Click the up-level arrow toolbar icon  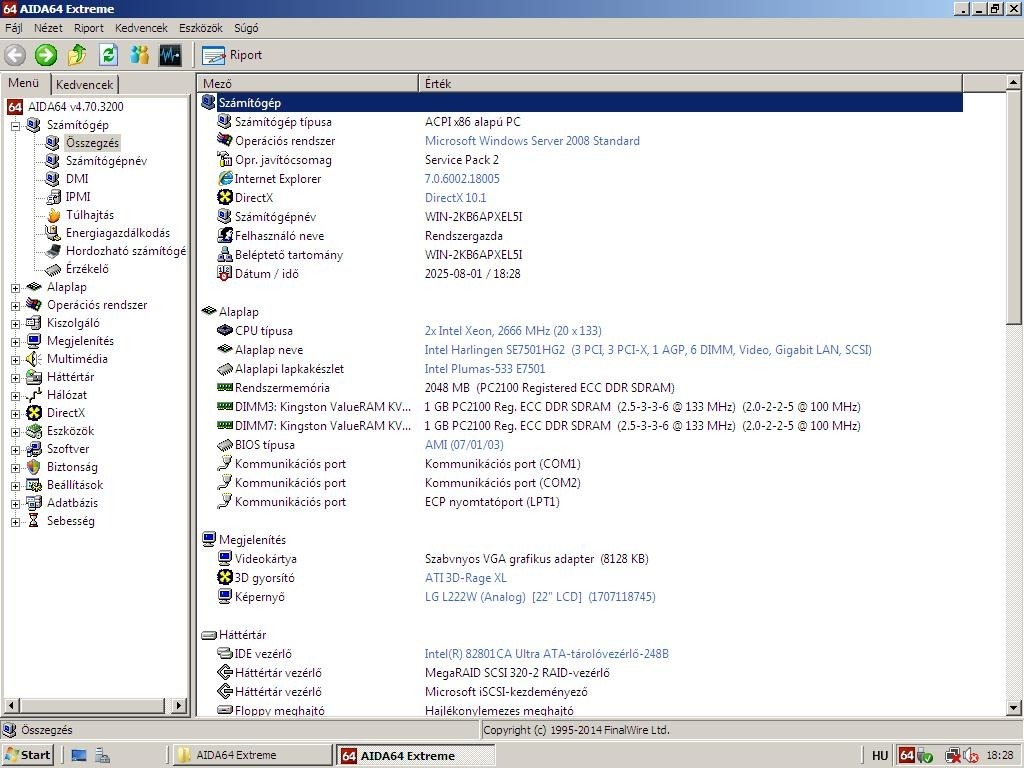click(x=77, y=55)
